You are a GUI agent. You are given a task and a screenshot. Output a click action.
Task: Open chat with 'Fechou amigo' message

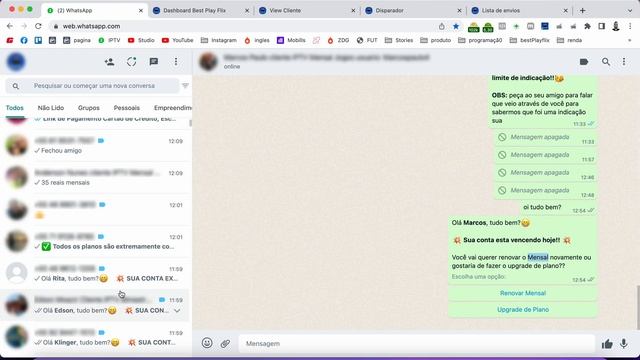[96, 145]
